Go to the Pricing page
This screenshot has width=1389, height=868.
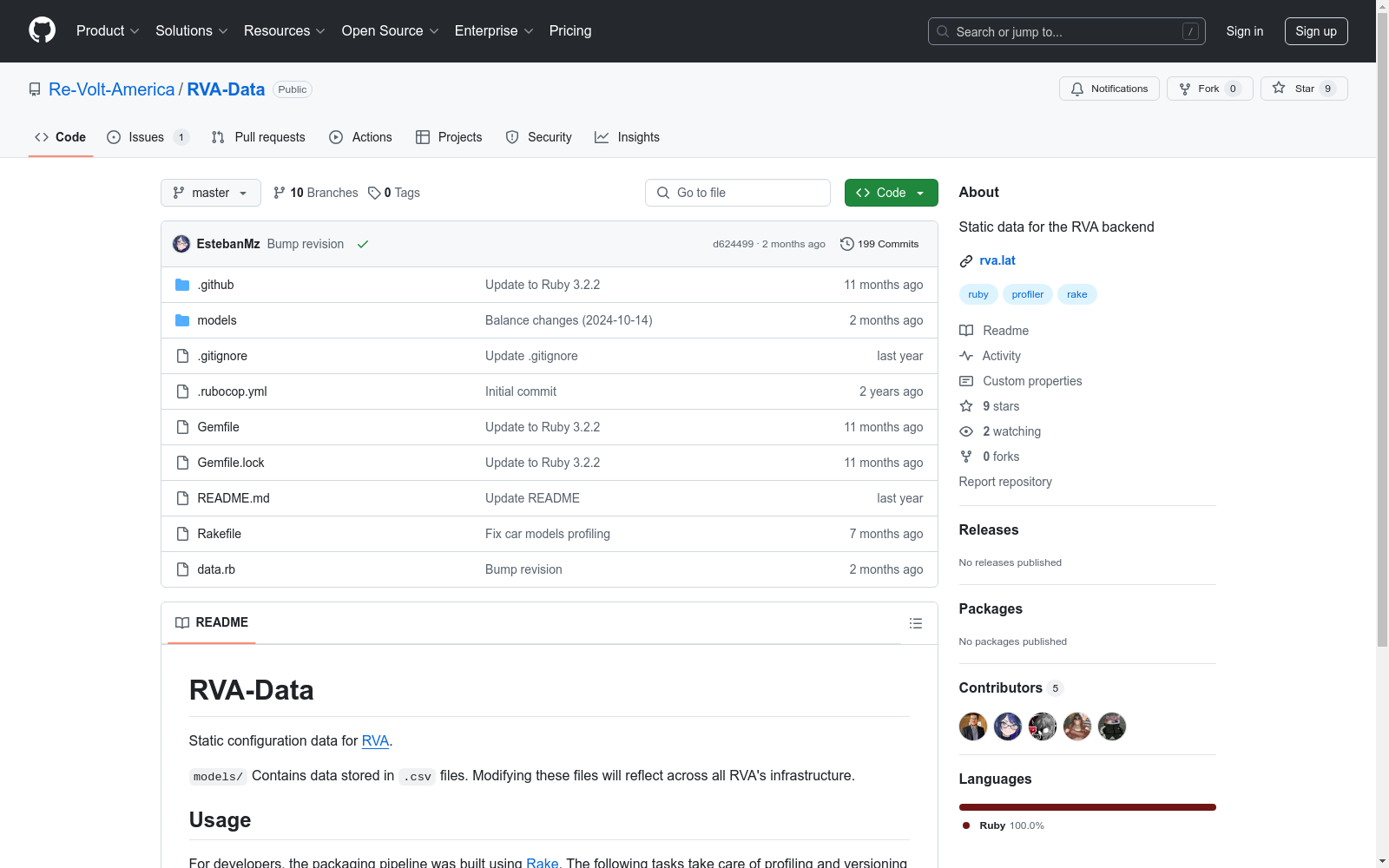point(570,31)
